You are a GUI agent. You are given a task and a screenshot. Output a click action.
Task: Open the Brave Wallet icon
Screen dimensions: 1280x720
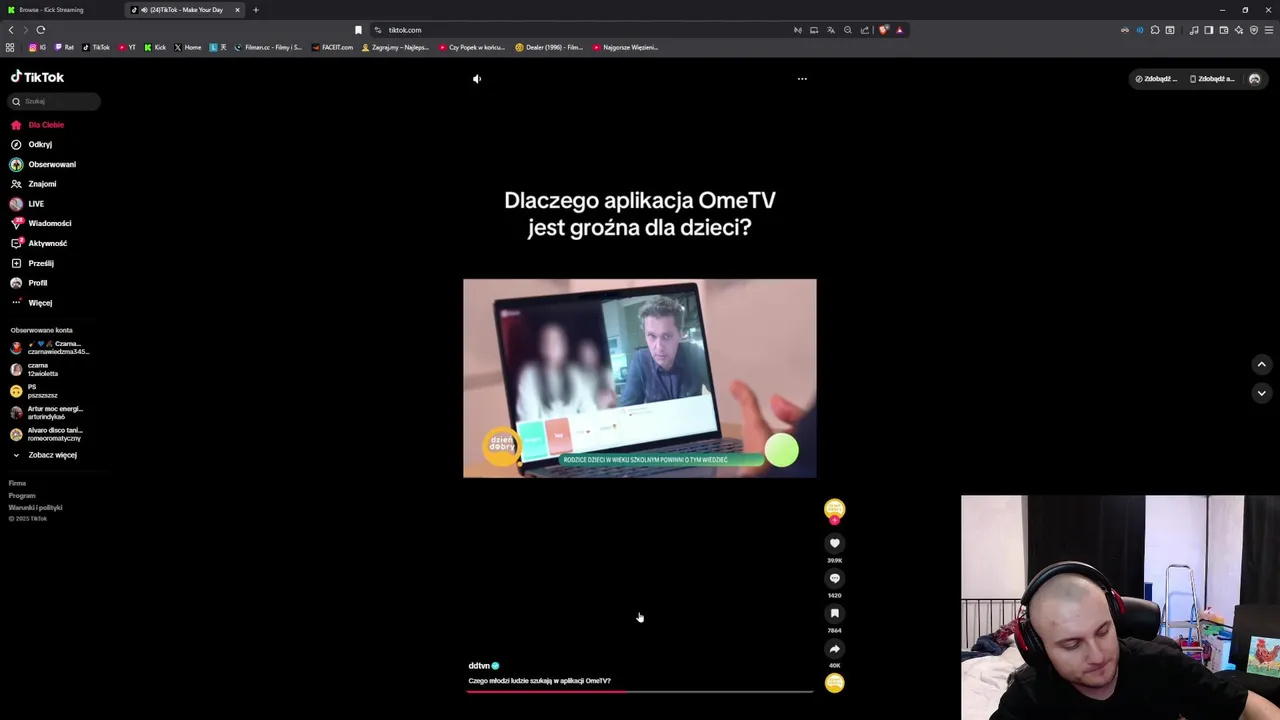pos(1223,30)
